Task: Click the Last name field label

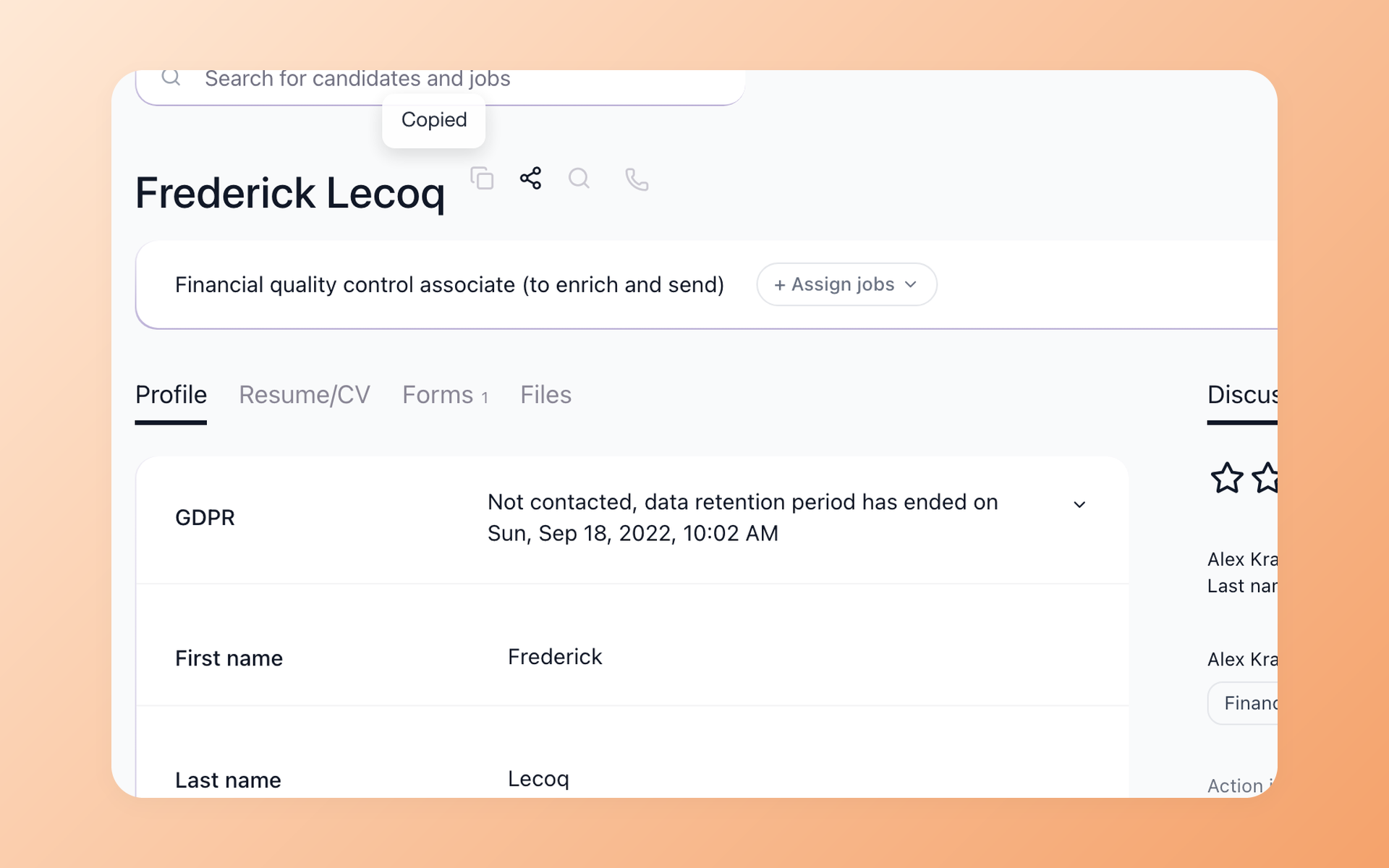Action: tap(228, 780)
